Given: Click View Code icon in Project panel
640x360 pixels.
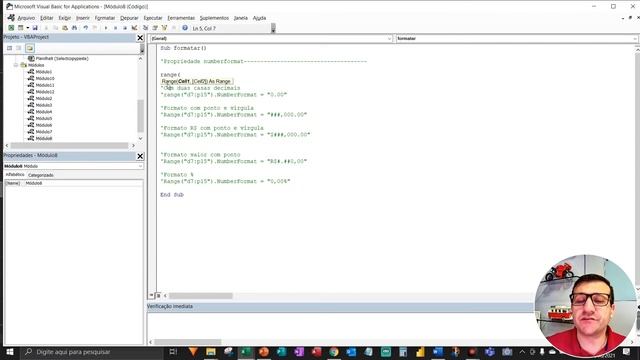Looking at the screenshot, I should pyautogui.click(x=9, y=48).
